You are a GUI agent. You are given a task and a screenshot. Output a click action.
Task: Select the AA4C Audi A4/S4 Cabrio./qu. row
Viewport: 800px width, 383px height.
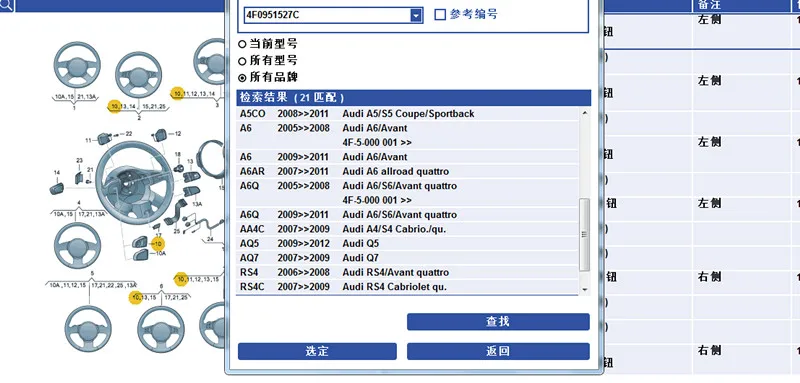(408, 229)
